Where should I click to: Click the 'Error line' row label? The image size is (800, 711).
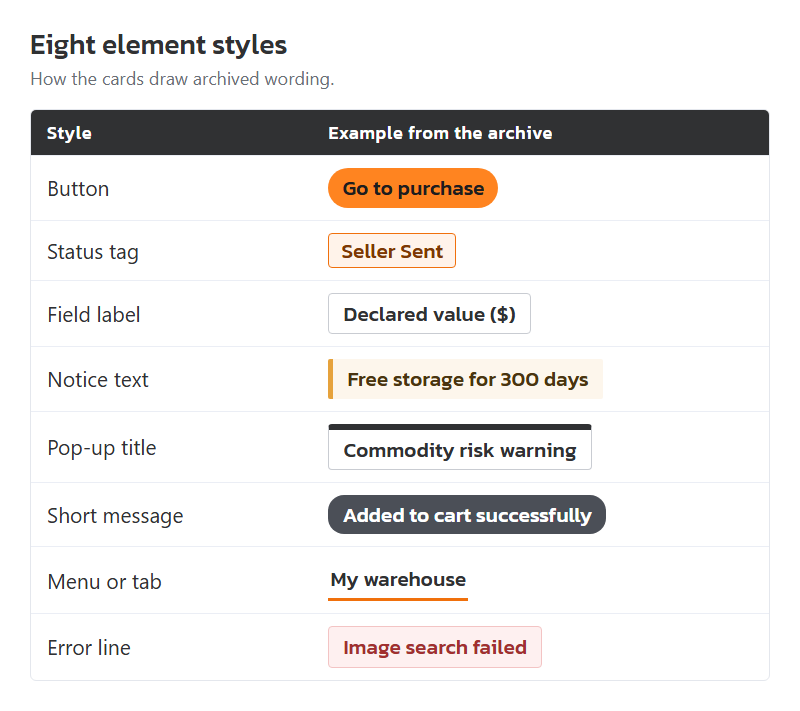[x=89, y=648]
